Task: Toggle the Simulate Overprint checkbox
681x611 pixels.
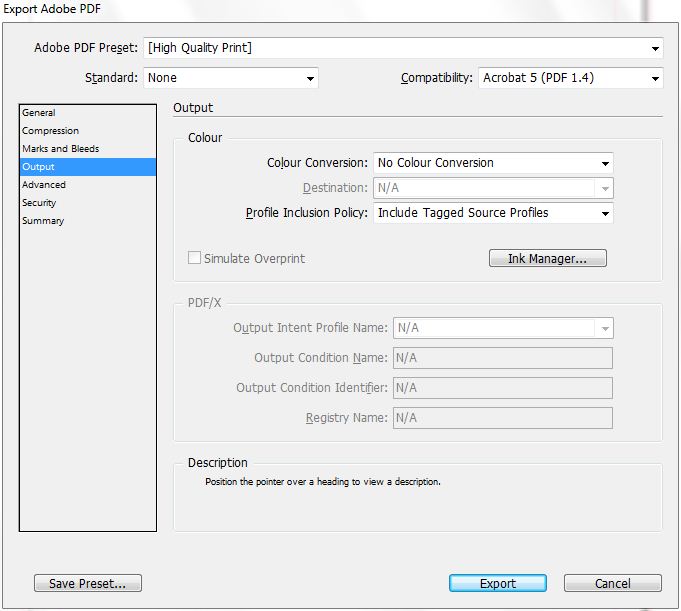Action: 194,258
